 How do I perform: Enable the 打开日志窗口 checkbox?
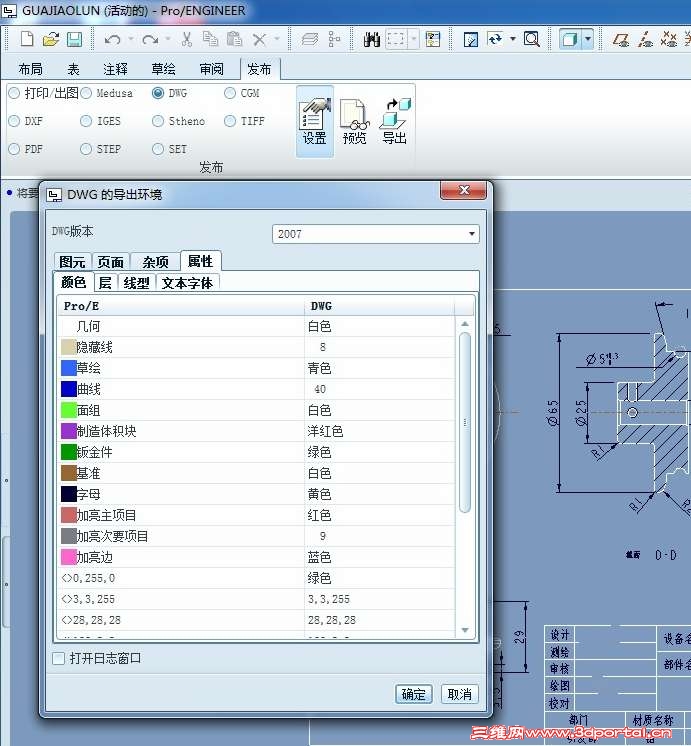tap(59, 658)
